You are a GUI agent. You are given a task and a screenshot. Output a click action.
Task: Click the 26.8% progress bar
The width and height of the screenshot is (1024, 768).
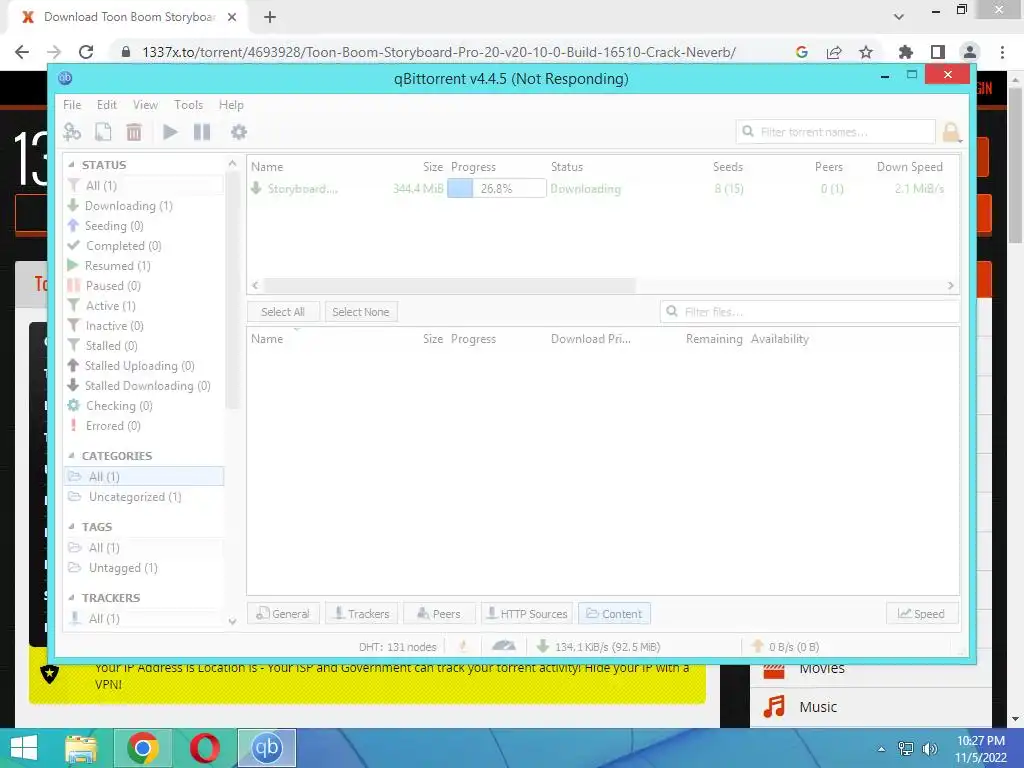pos(496,189)
